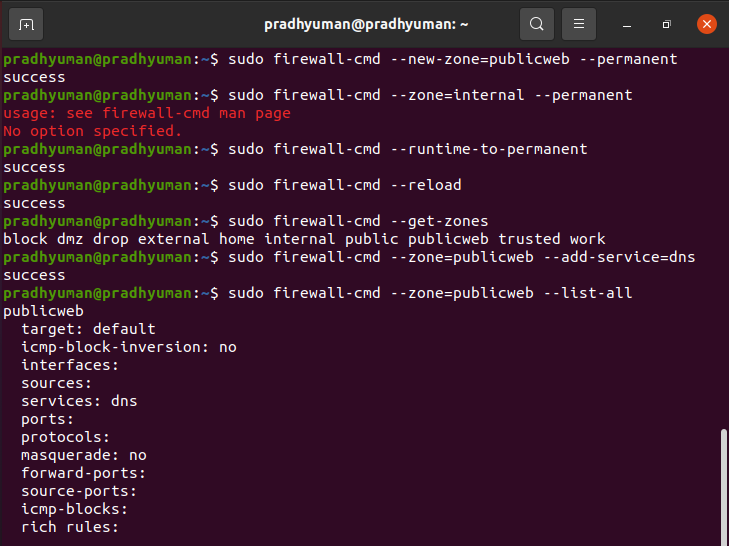This screenshot has width=729, height=546.
Task: Click the --list-all command line
Action: (x=318, y=293)
